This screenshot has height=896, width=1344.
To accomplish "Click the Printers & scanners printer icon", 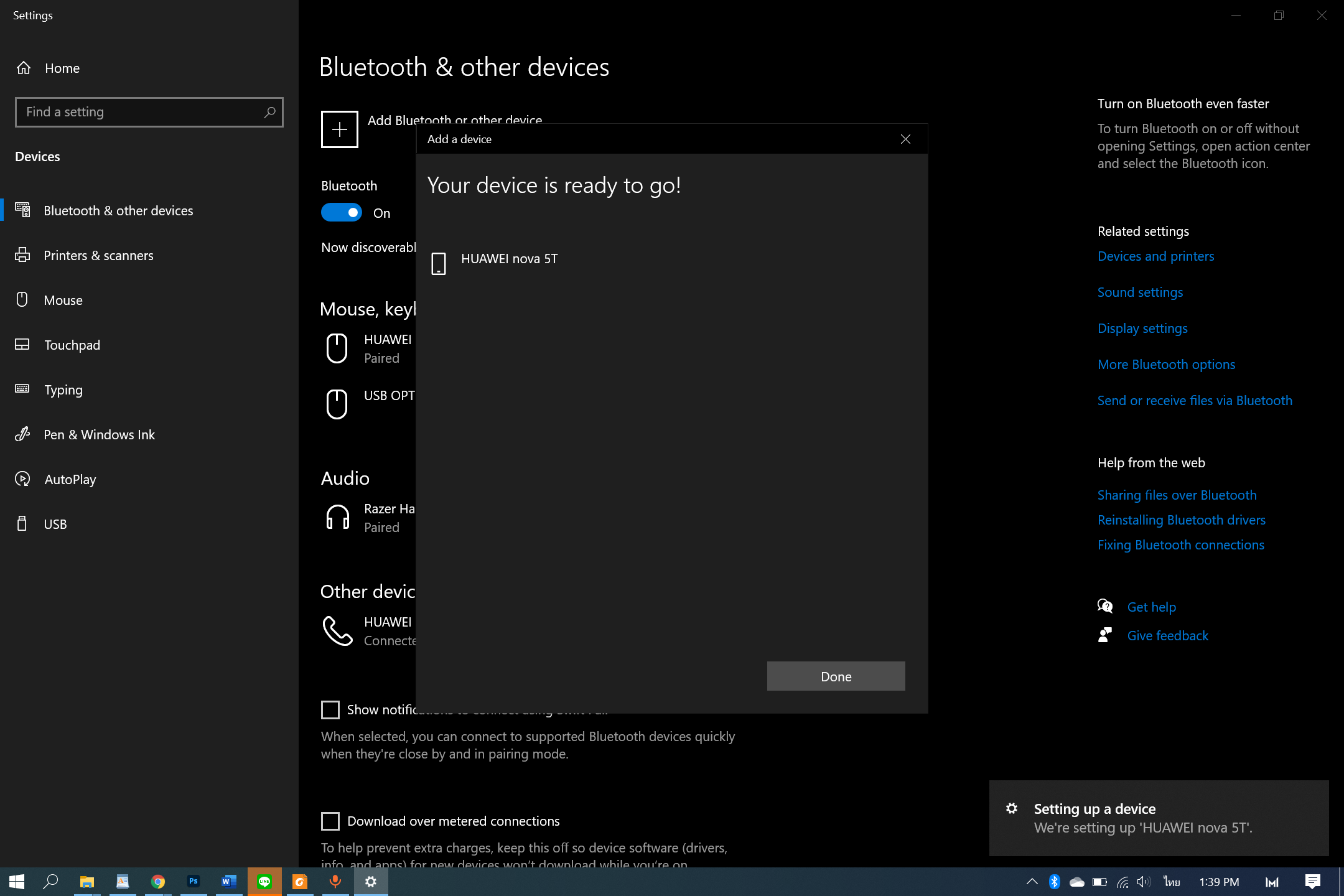I will coord(22,254).
